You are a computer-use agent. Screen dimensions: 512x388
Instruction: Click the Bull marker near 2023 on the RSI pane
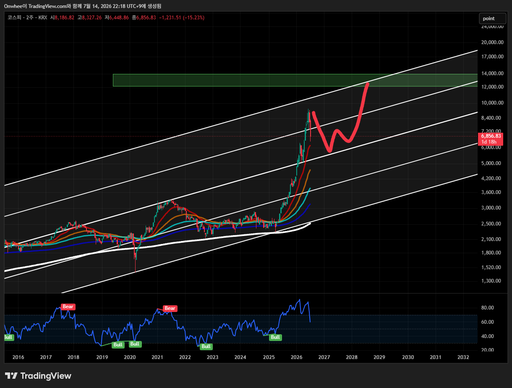[x=206, y=346]
